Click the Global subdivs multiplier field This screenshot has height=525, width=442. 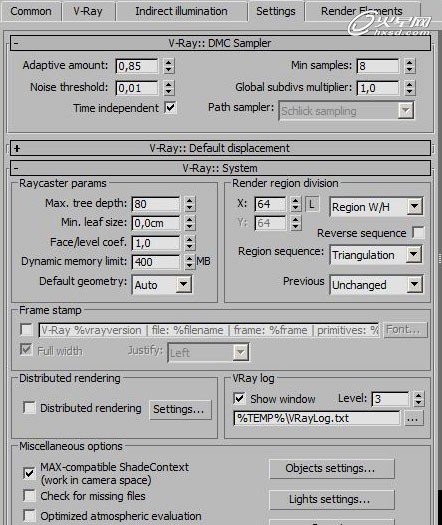pyautogui.click(x=378, y=88)
